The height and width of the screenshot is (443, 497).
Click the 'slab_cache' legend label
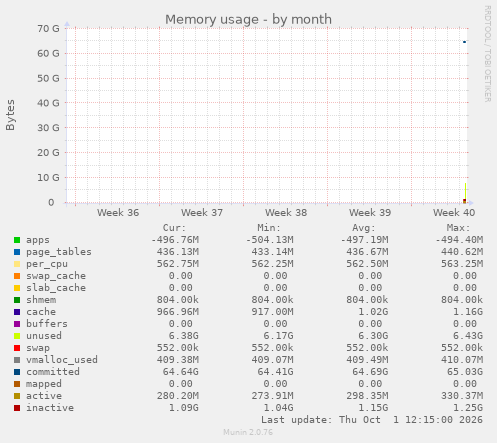(x=56, y=288)
